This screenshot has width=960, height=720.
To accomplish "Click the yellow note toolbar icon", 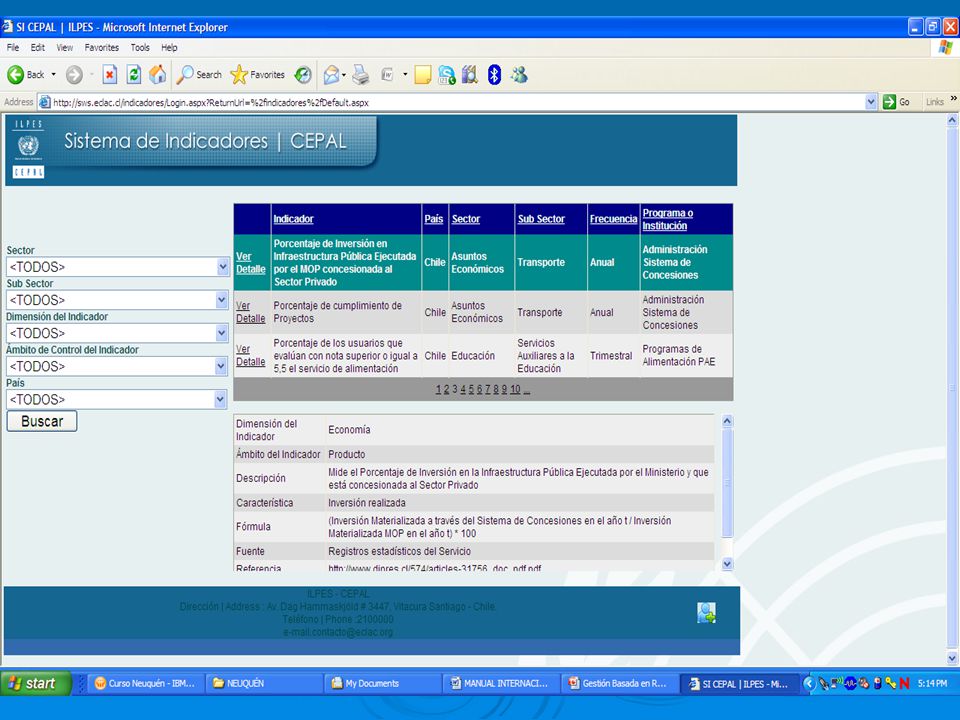I will point(422,75).
